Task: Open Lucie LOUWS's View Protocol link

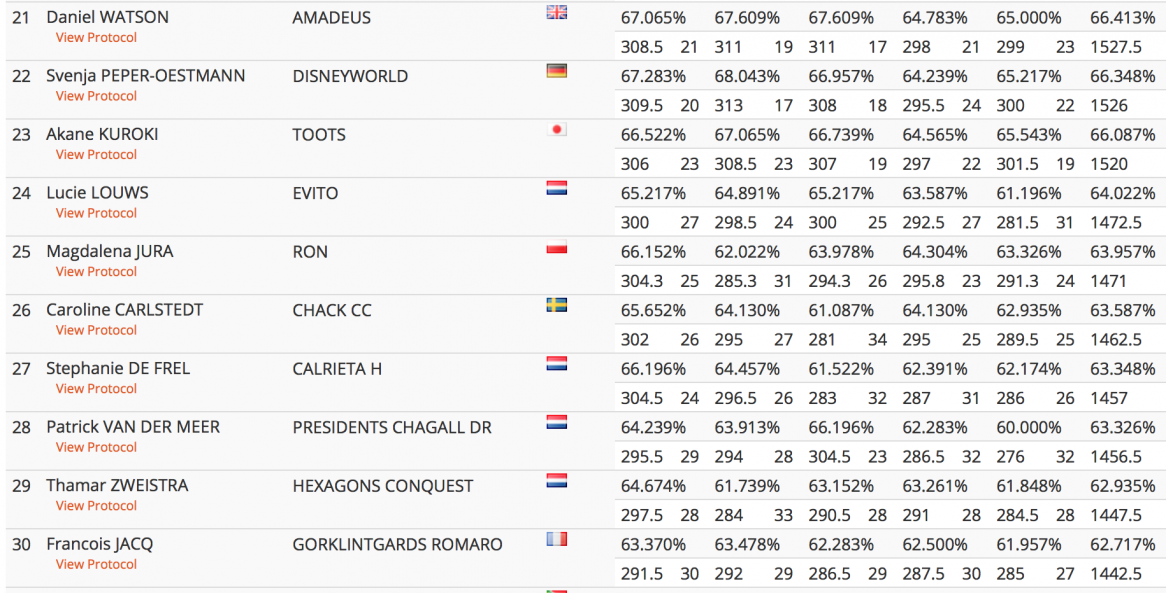Action: (x=96, y=213)
